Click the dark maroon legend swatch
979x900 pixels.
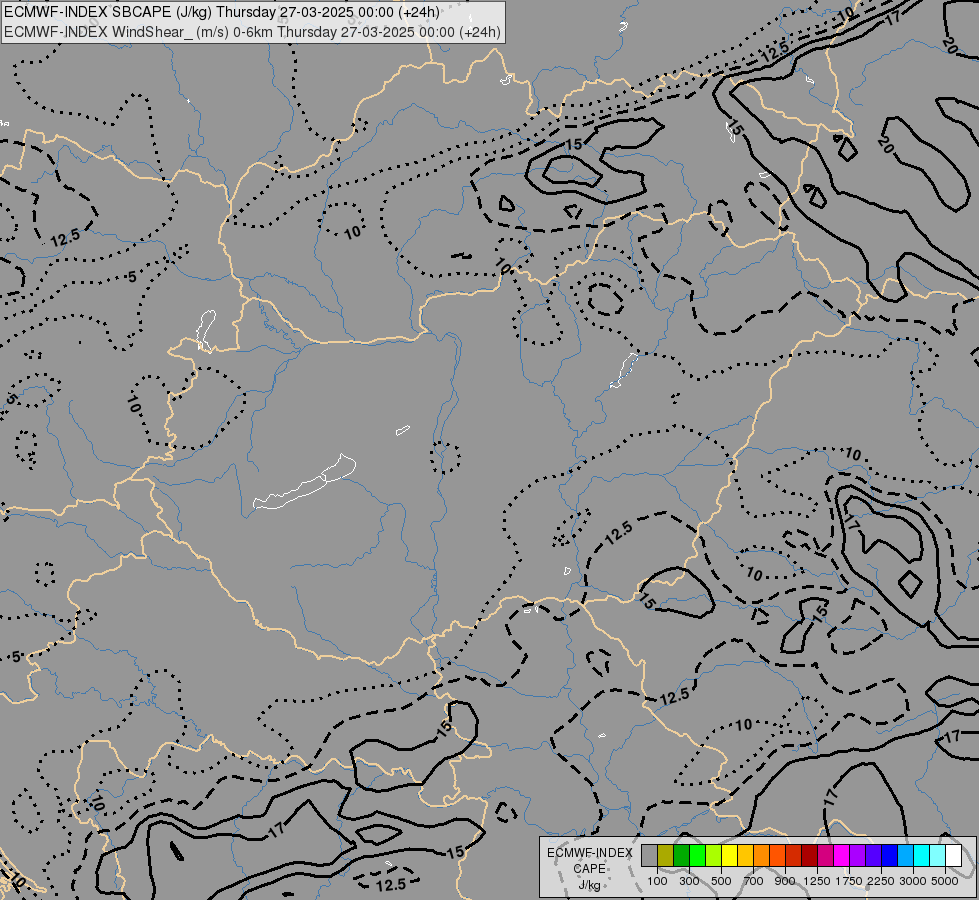pos(810,855)
